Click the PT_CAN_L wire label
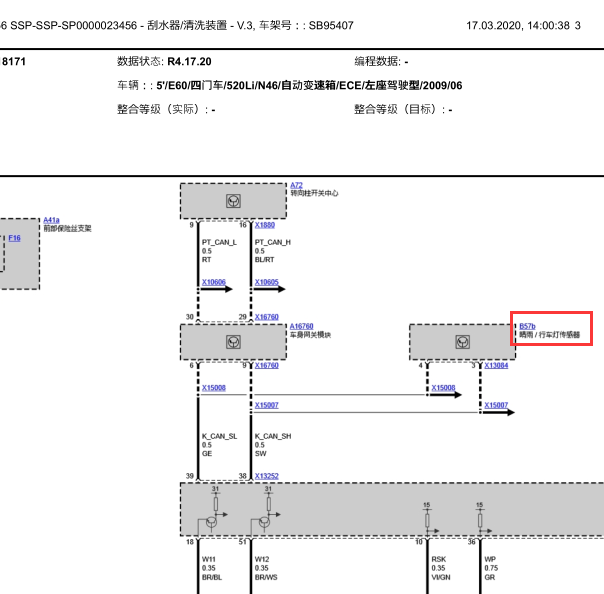Viewport: 604px width, 594px height. click(x=219, y=242)
